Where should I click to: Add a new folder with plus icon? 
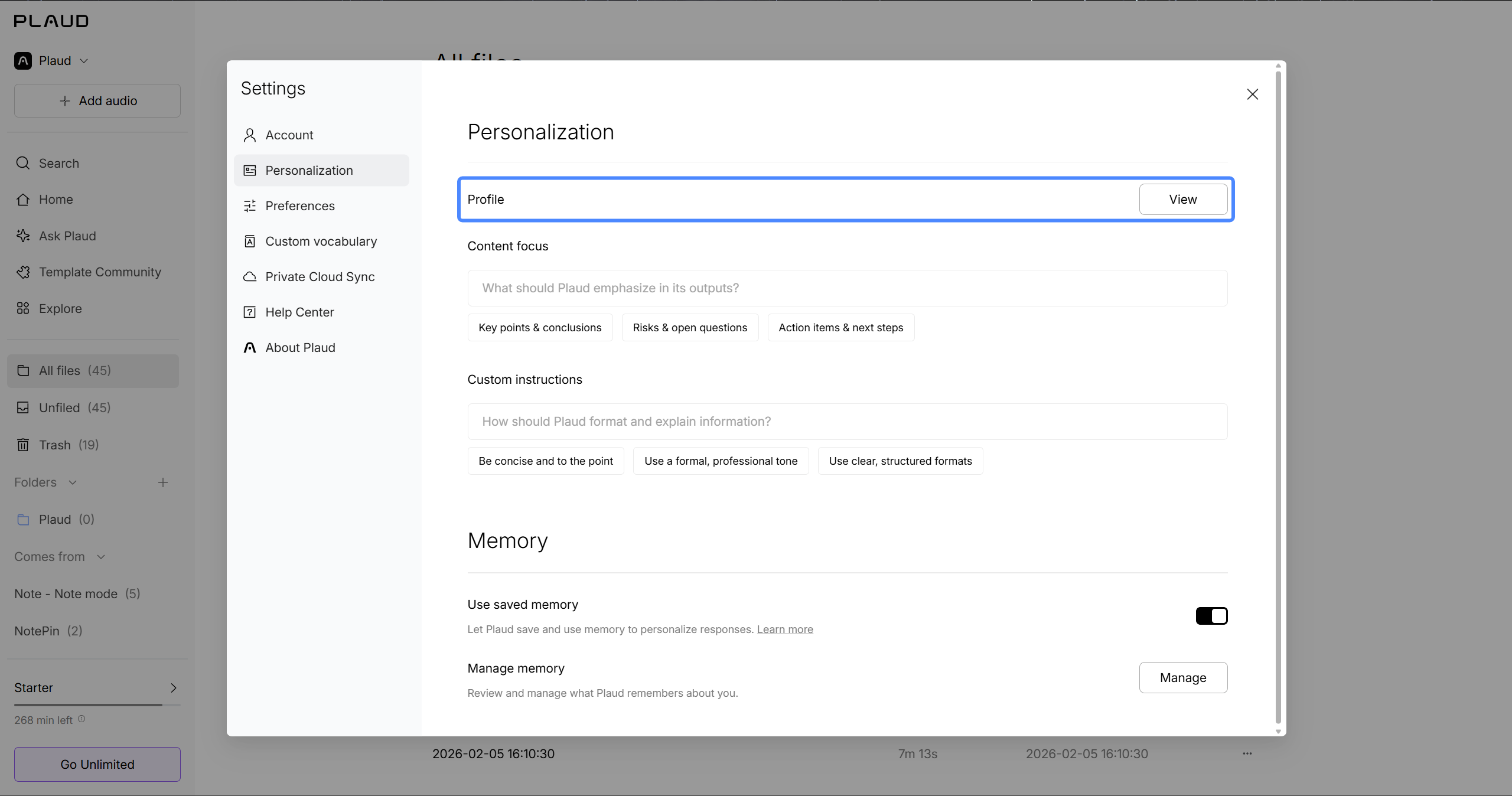pyautogui.click(x=163, y=482)
